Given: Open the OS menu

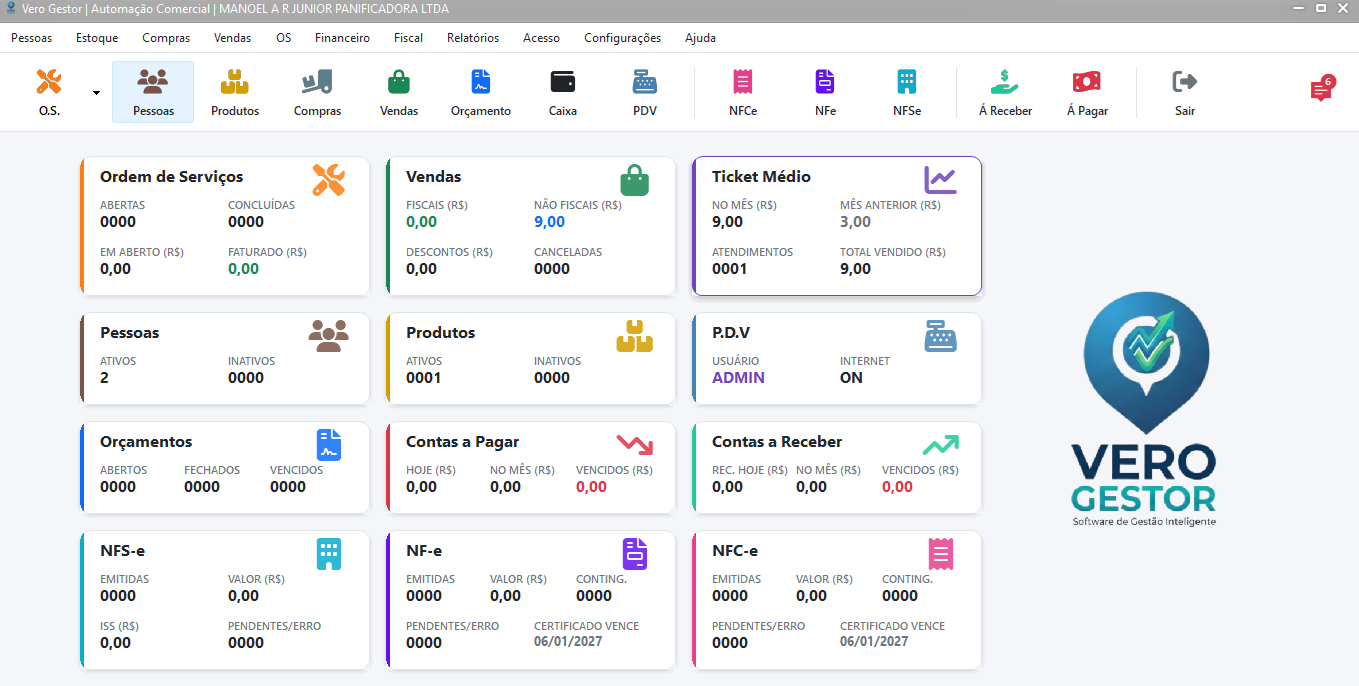Looking at the screenshot, I should tap(284, 38).
